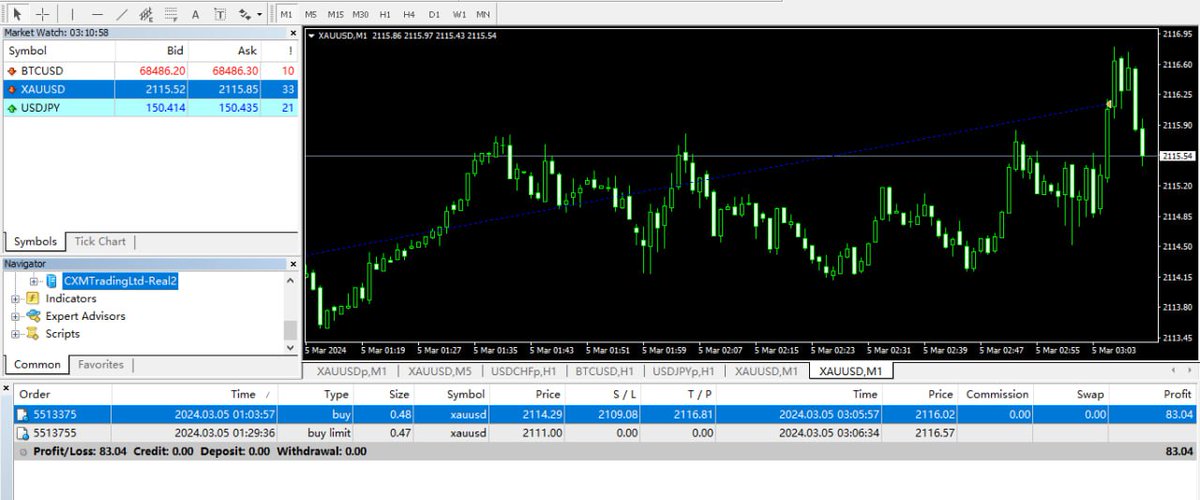Switch chart to H1 timeframe

click(x=385, y=14)
